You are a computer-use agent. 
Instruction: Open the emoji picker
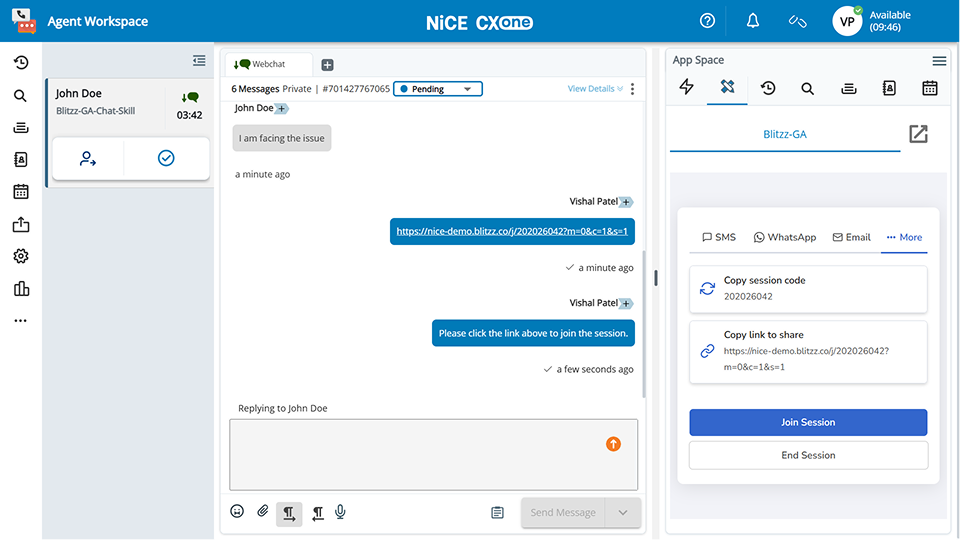point(237,511)
